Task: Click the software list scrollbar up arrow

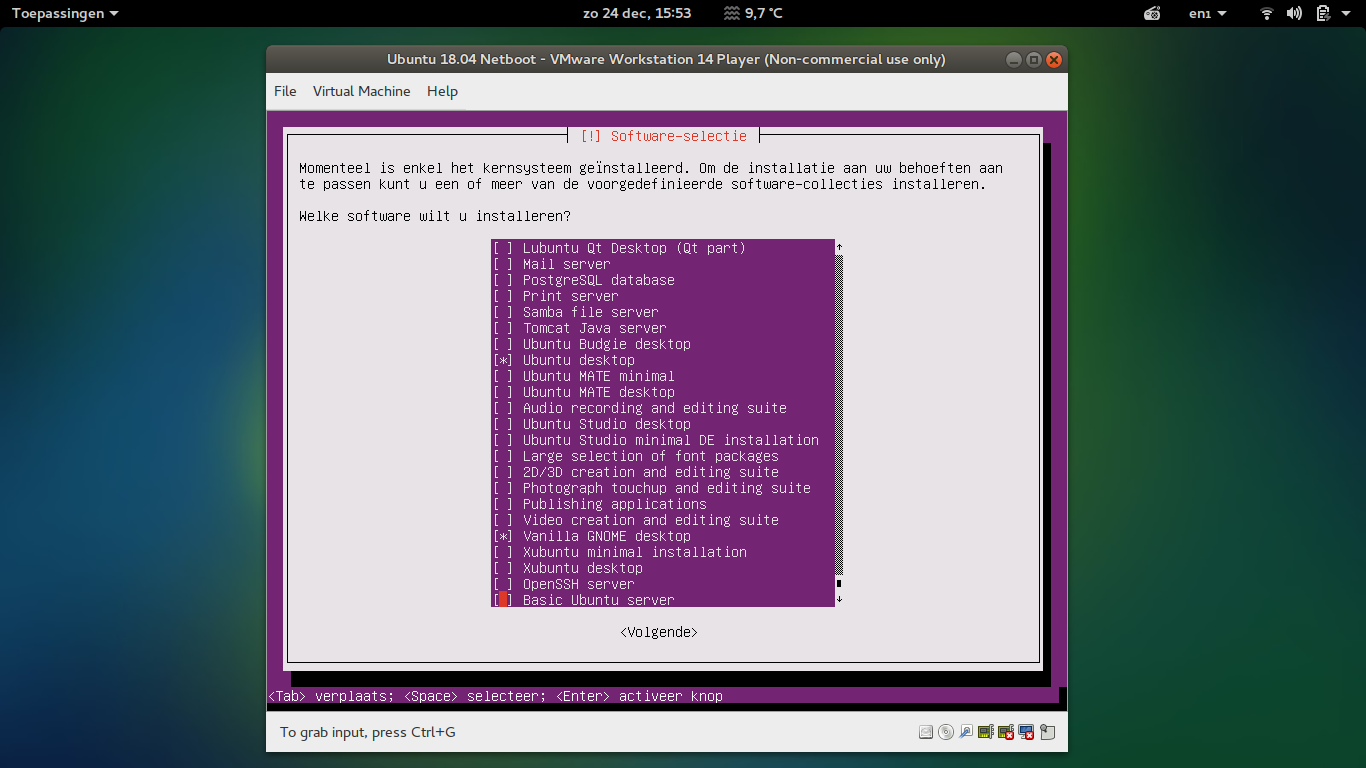Action: 839,247
